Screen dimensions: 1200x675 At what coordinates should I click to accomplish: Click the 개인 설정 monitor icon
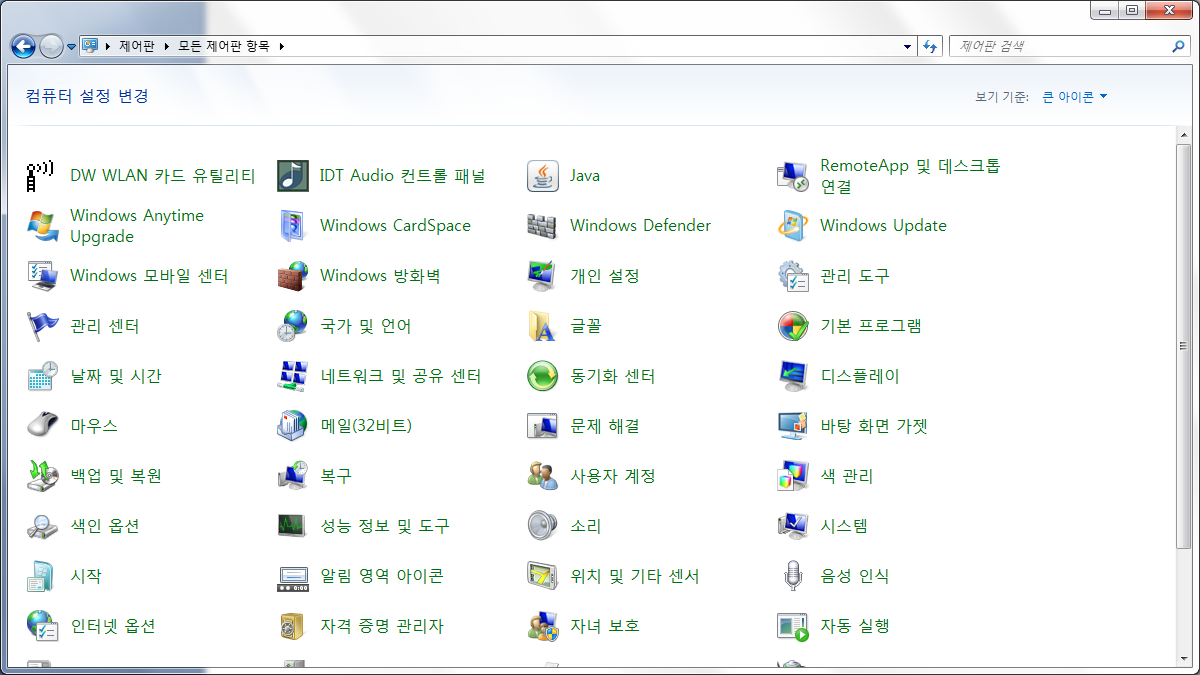click(x=543, y=276)
